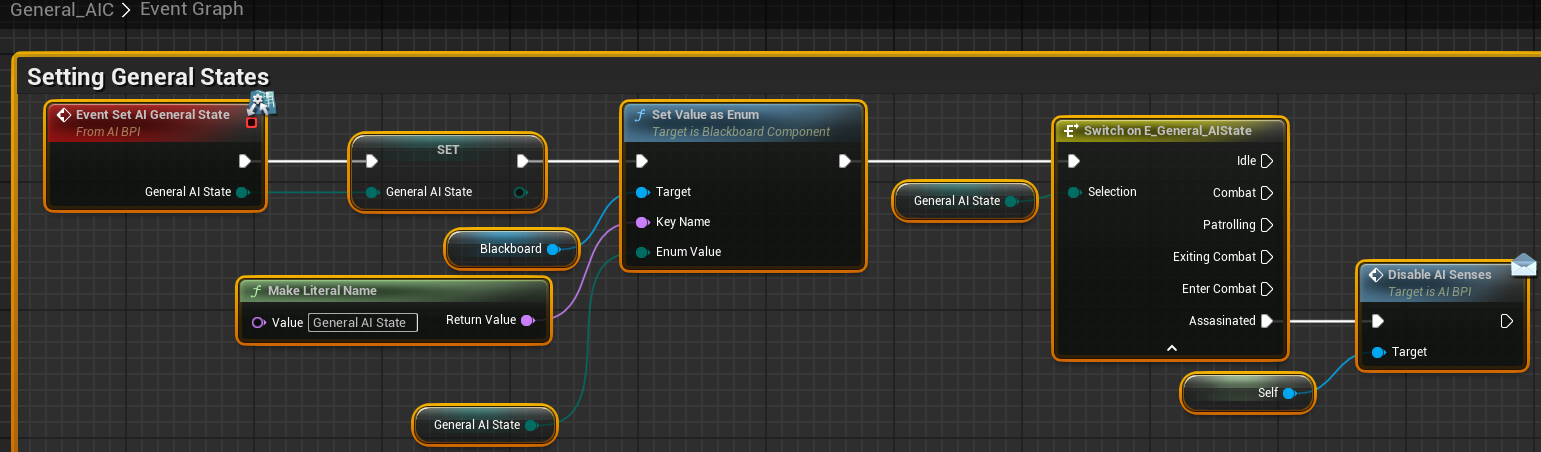This screenshot has width=1541, height=452.
Task: Select the Setting General States comment title
Action: pos(148,77)
